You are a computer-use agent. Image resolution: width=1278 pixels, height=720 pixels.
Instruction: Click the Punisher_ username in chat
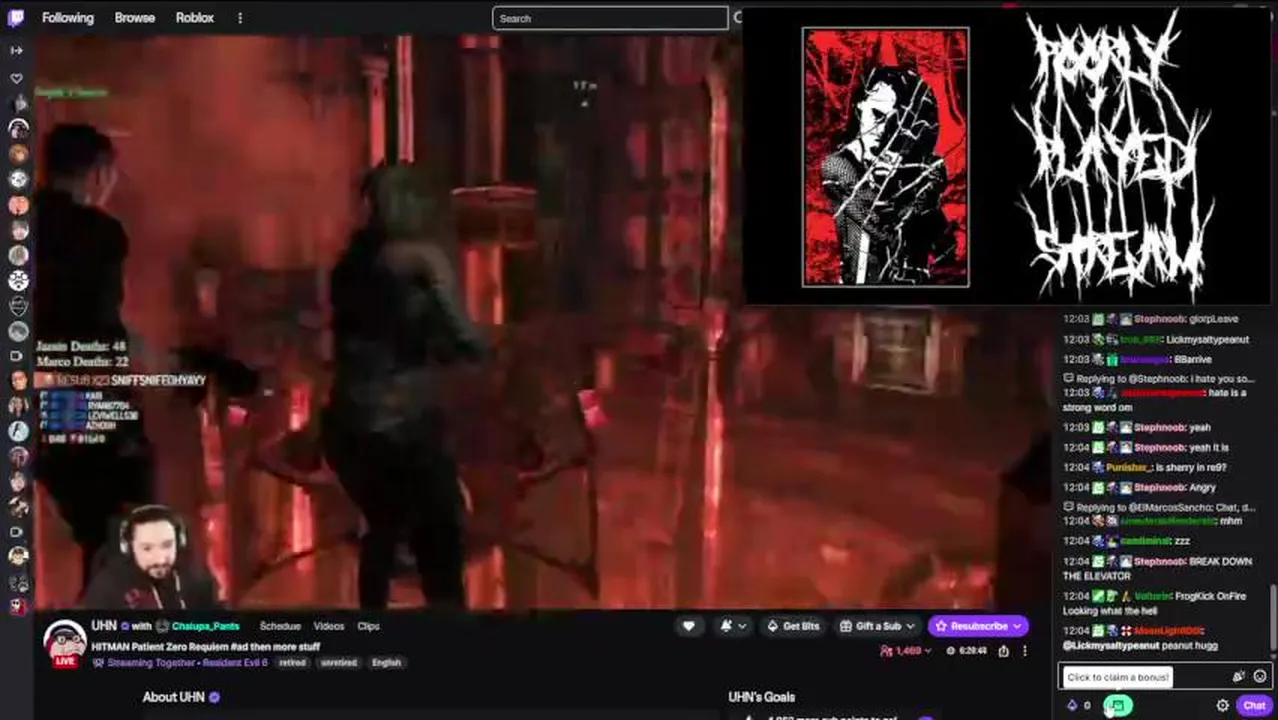point(1129,467)
